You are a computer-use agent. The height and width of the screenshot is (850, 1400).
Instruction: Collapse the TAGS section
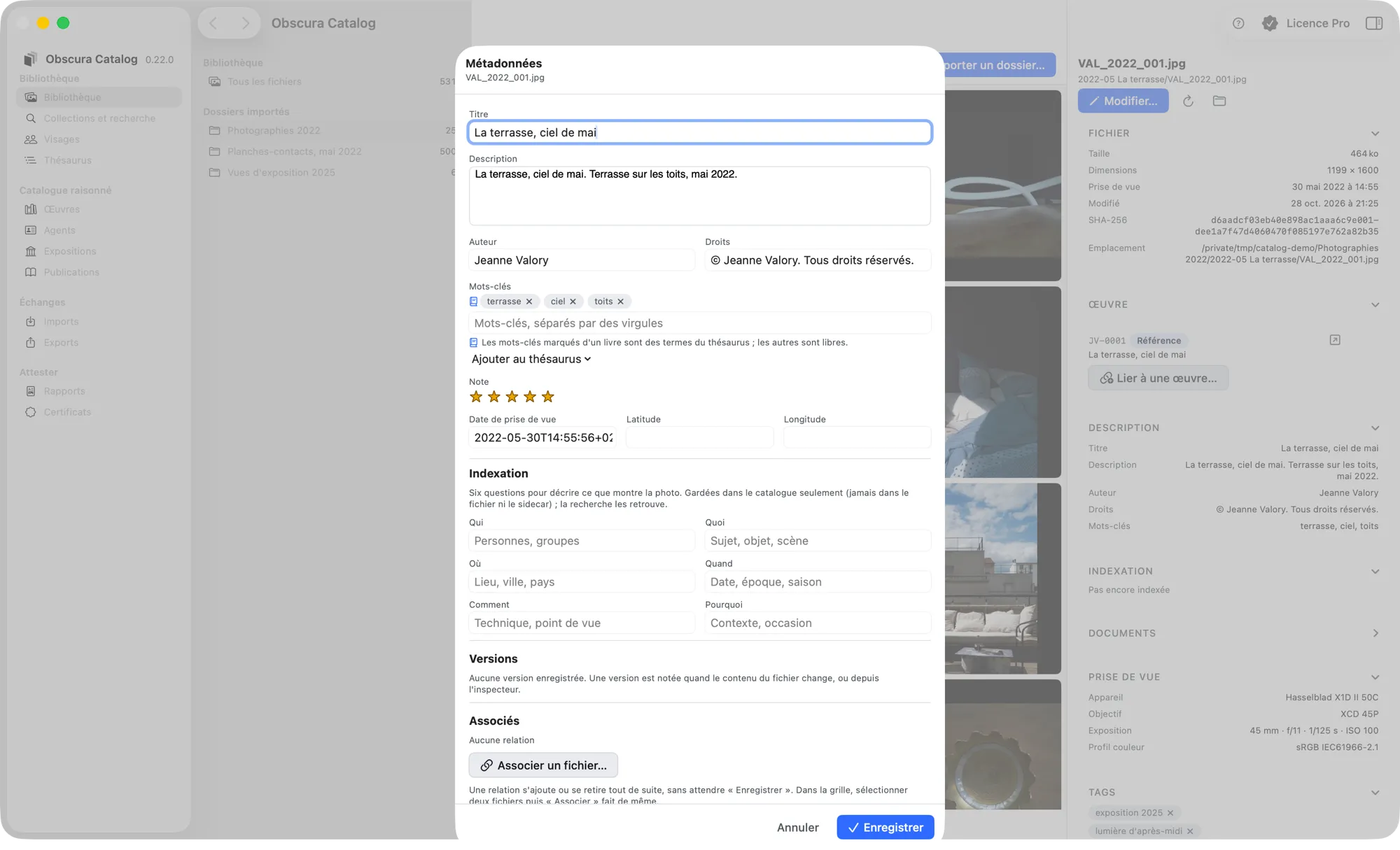(1375, 793)
